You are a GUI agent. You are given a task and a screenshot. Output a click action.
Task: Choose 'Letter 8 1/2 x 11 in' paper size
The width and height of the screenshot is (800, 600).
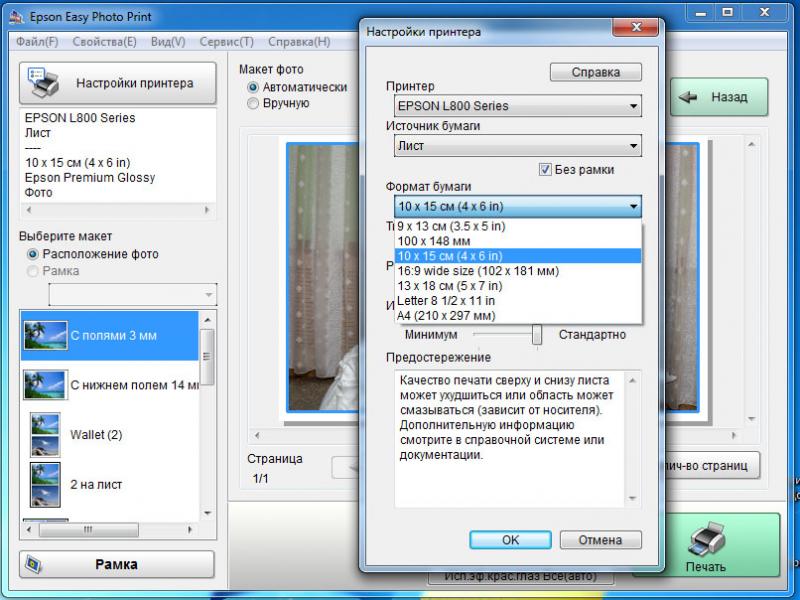pyautogui.click(x=518, y=301)
